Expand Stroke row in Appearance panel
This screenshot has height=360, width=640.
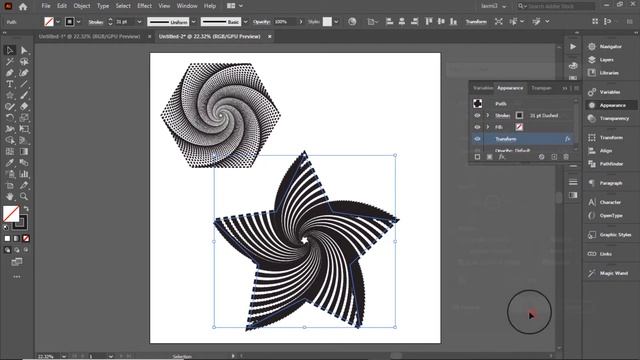click(x=487, y=116)
